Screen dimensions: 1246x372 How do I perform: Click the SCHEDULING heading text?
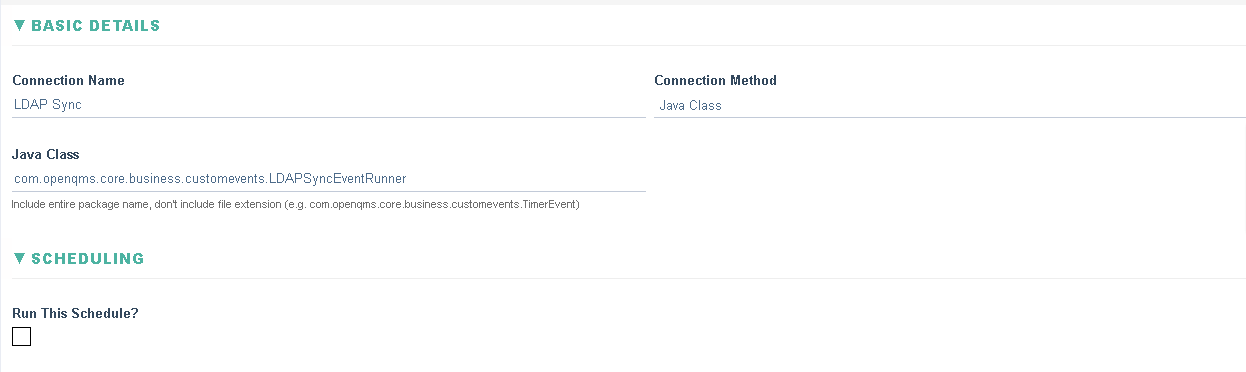pyautogui.click(x=88, y=258)
